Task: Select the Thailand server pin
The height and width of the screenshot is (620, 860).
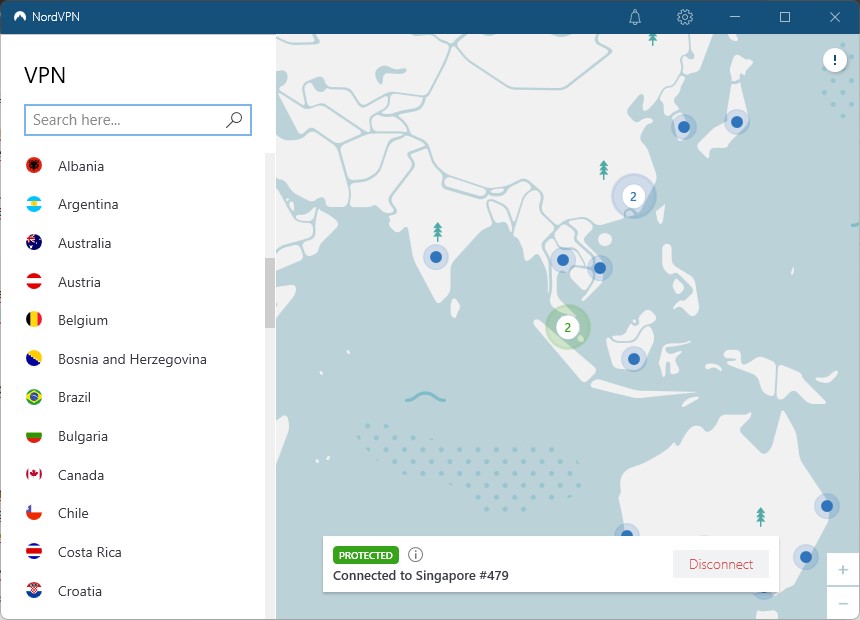Action: click(563, 260)
